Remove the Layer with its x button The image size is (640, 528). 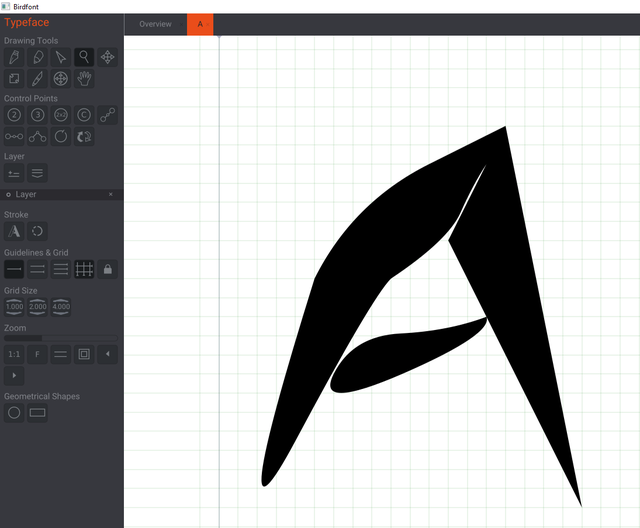click(x=111, y=195)
